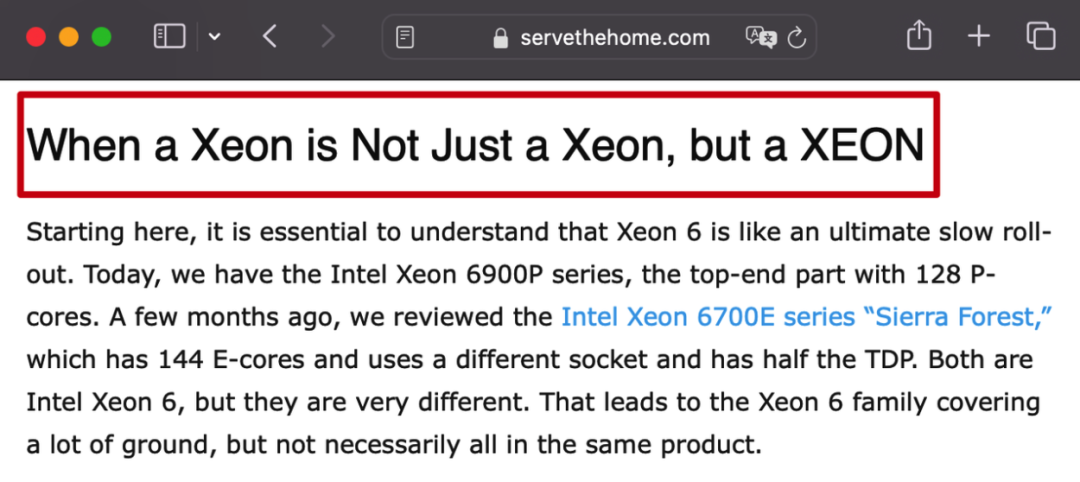Image resolution: width=1080 pixels, height=482 pixels.
Task: Toggle Reader view in address bar
Action: pos(405,38)
